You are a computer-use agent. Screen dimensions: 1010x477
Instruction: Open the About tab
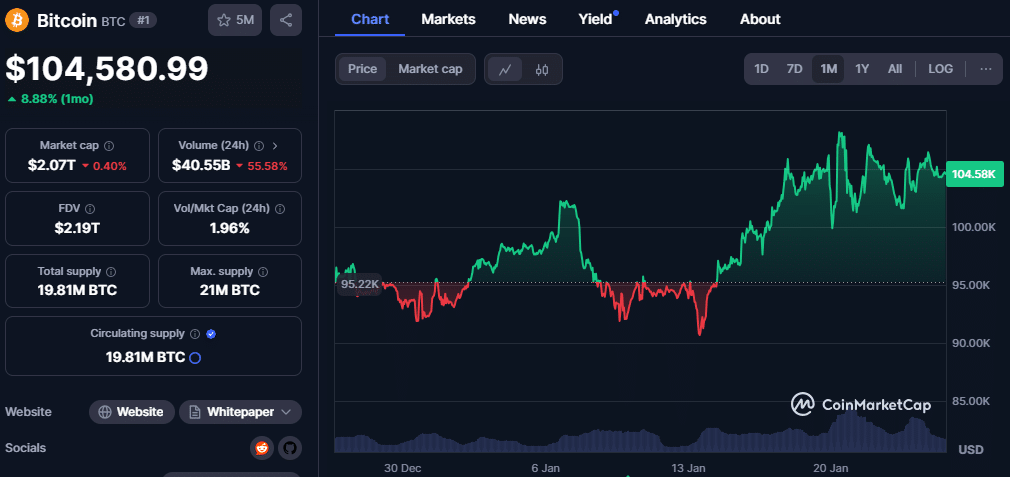tap(760, 19)
